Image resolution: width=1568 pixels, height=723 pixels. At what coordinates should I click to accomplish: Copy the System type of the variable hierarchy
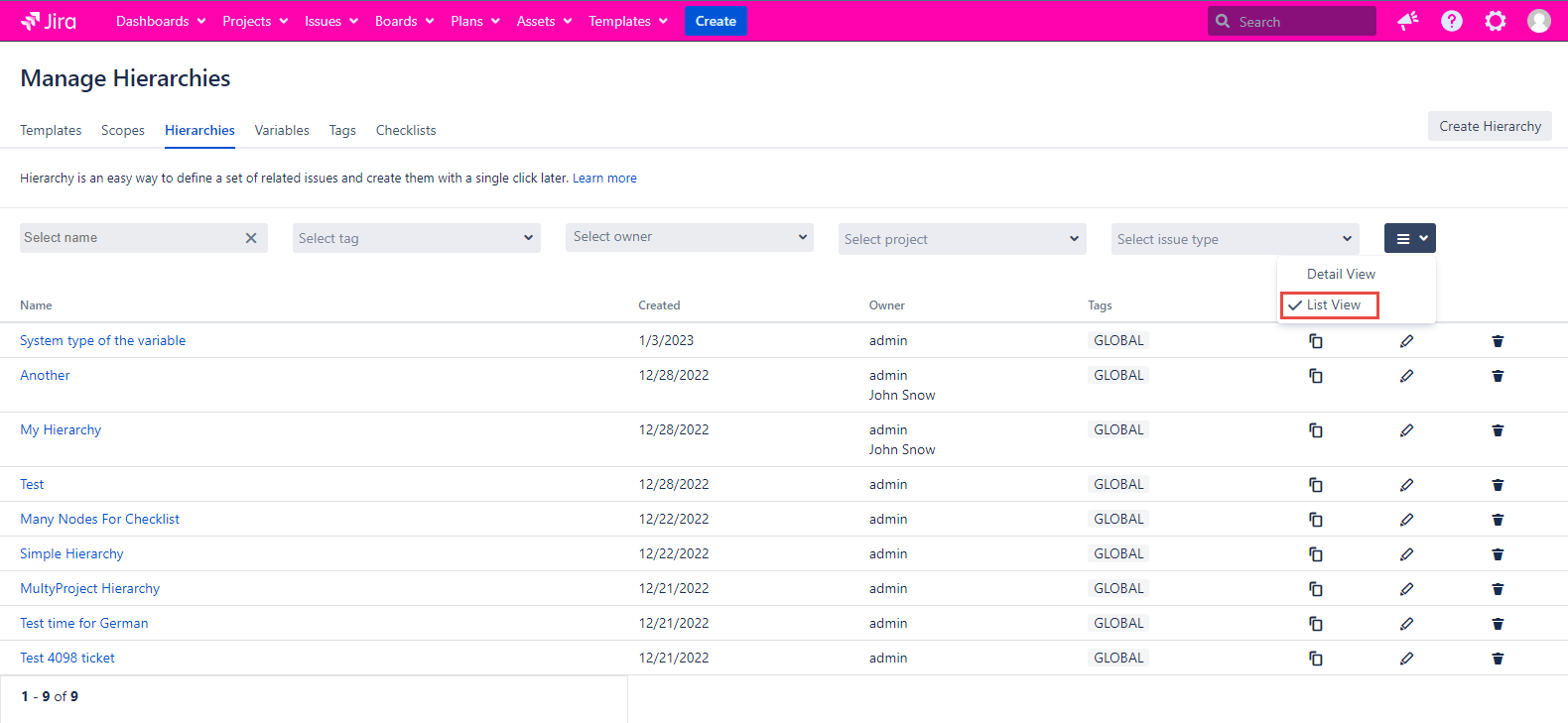tap(1315, 341)
